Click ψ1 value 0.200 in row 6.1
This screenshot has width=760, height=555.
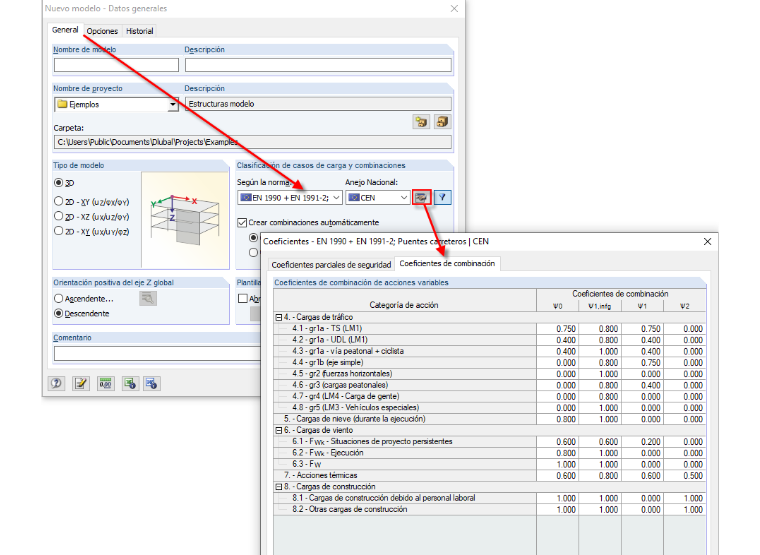coord(642,442)
